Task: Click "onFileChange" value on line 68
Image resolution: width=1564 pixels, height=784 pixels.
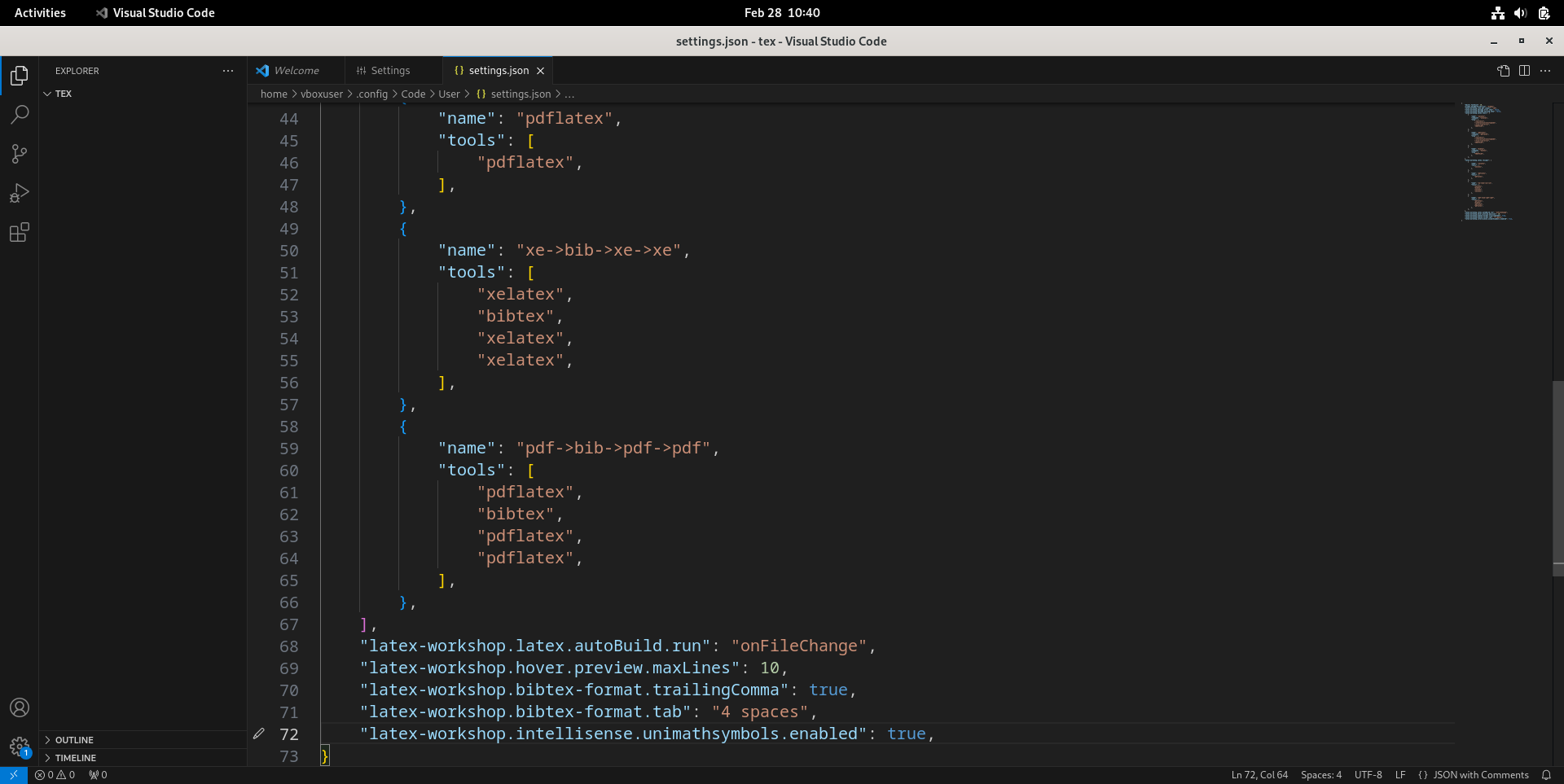Action: 798,646
